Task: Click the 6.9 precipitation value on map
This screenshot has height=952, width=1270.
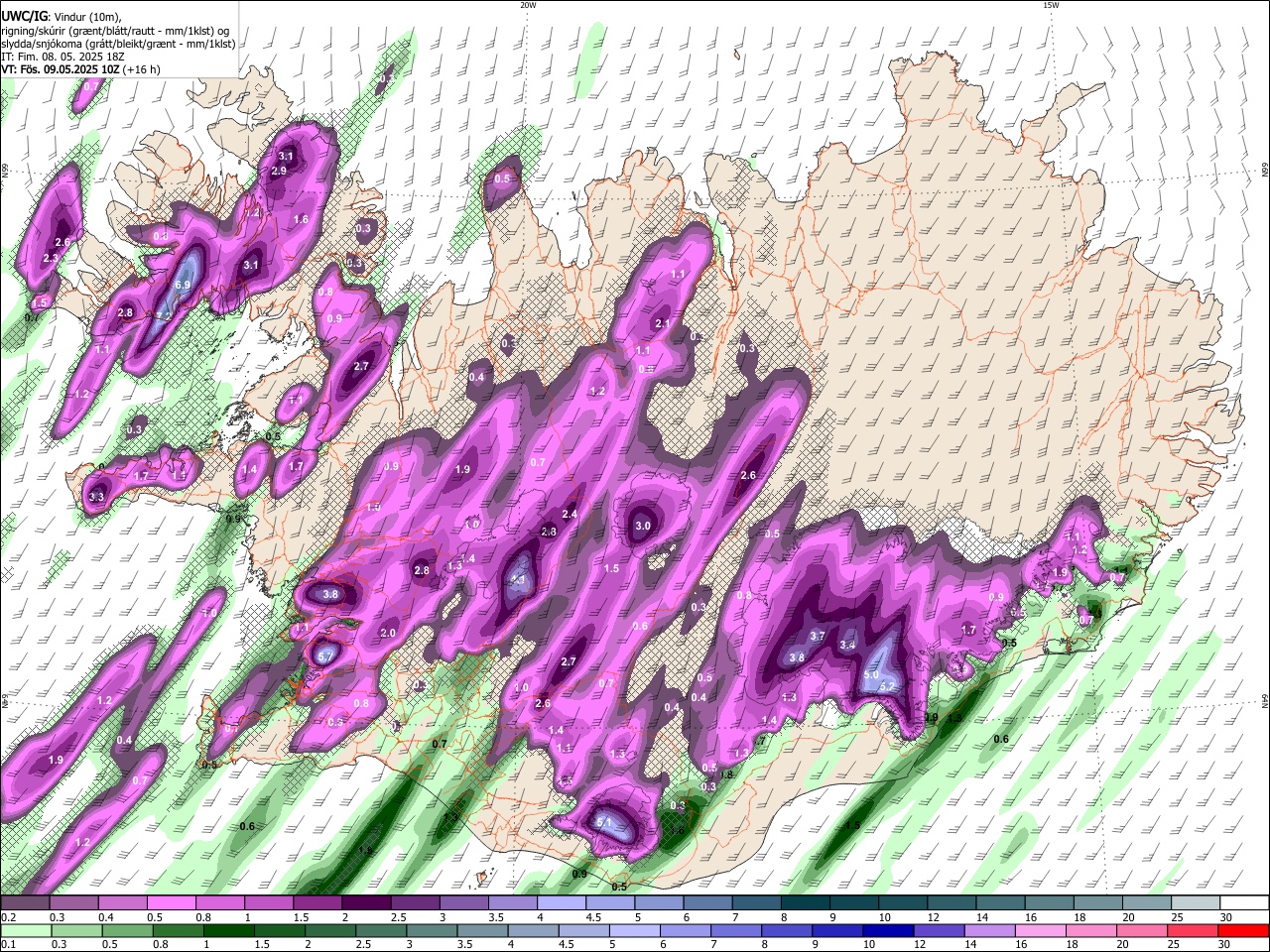Action: pyautogui.click(x=183, y=285)
